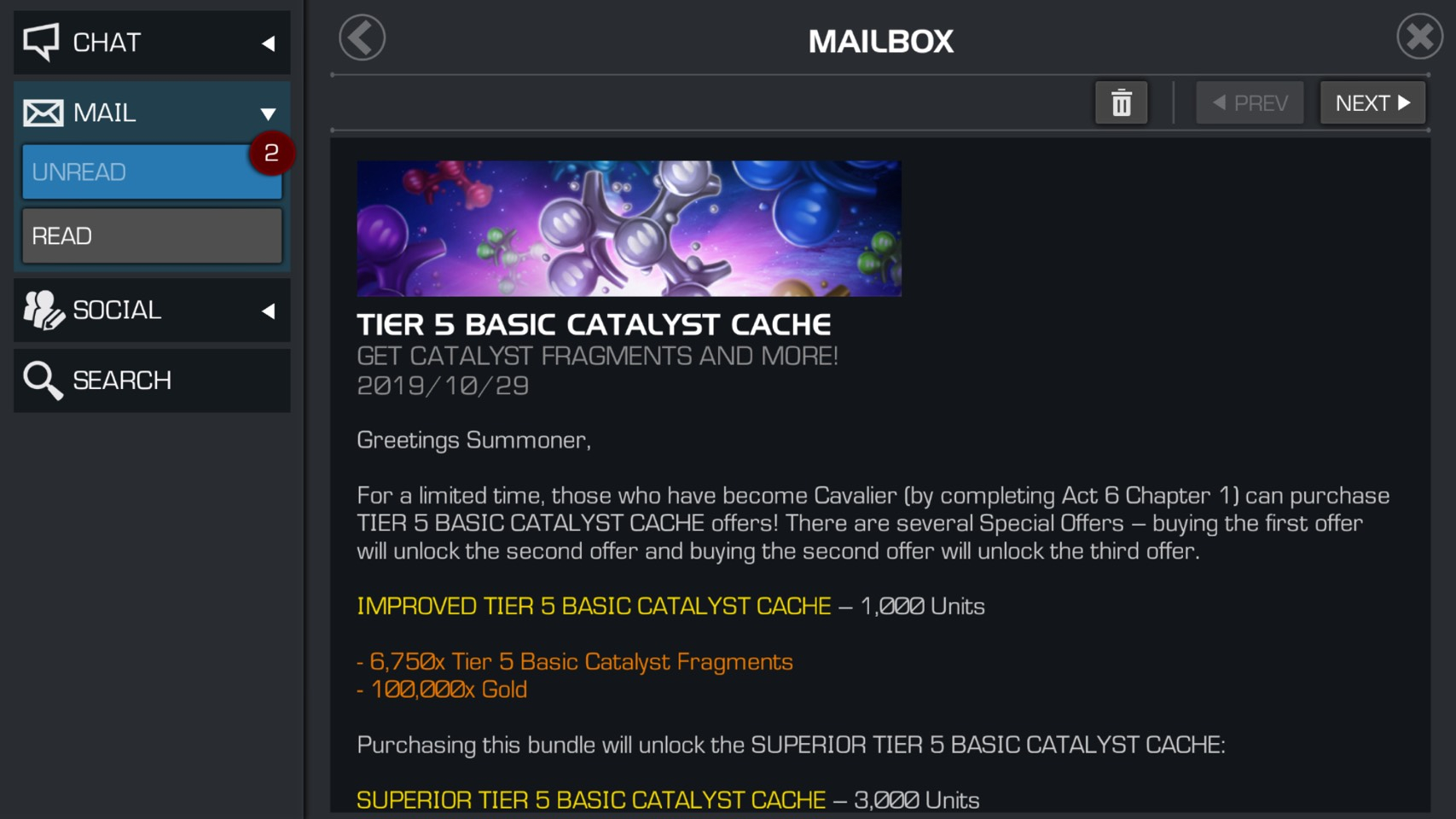The height and width of the screenshot is (819, 1456).
Task: Collapse the Mail section arrow
Action: [x=268, y=113]
